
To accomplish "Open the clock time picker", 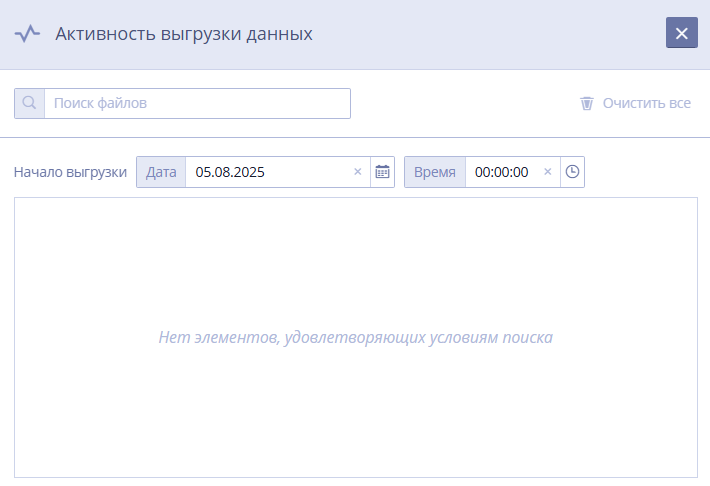I will (572, 172).
